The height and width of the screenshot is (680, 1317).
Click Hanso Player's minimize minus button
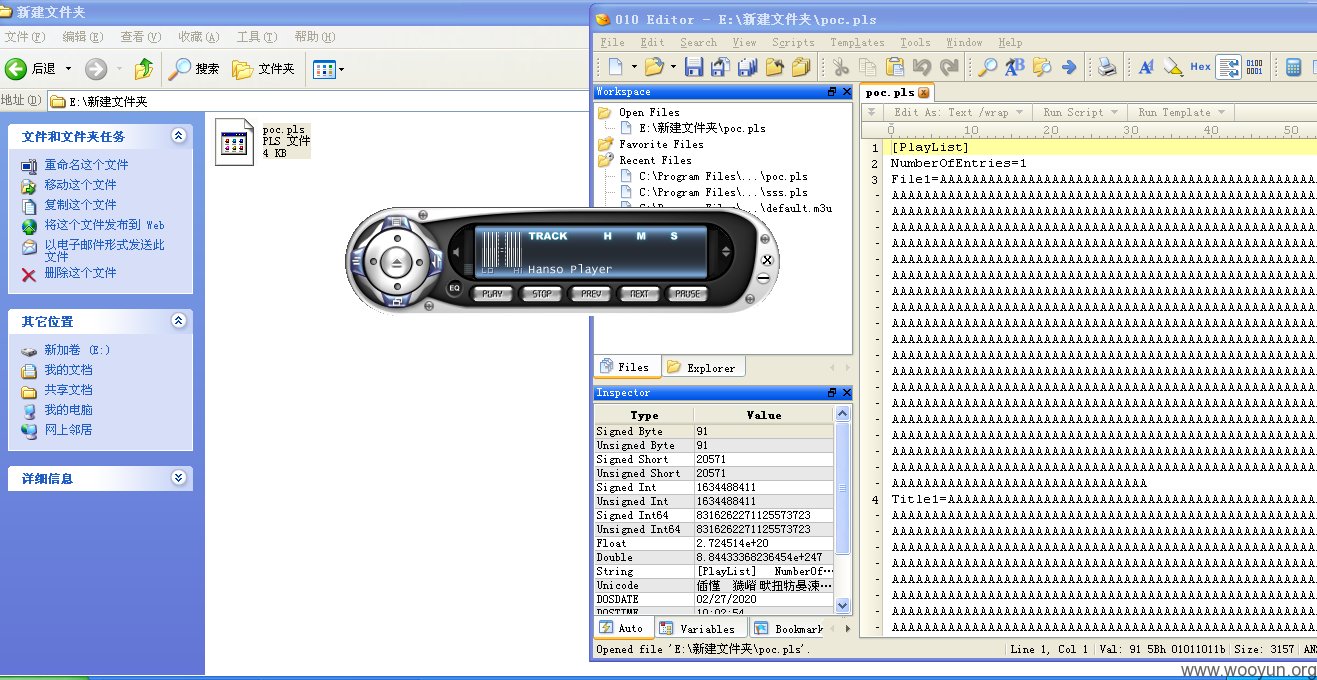click(764, 278)
